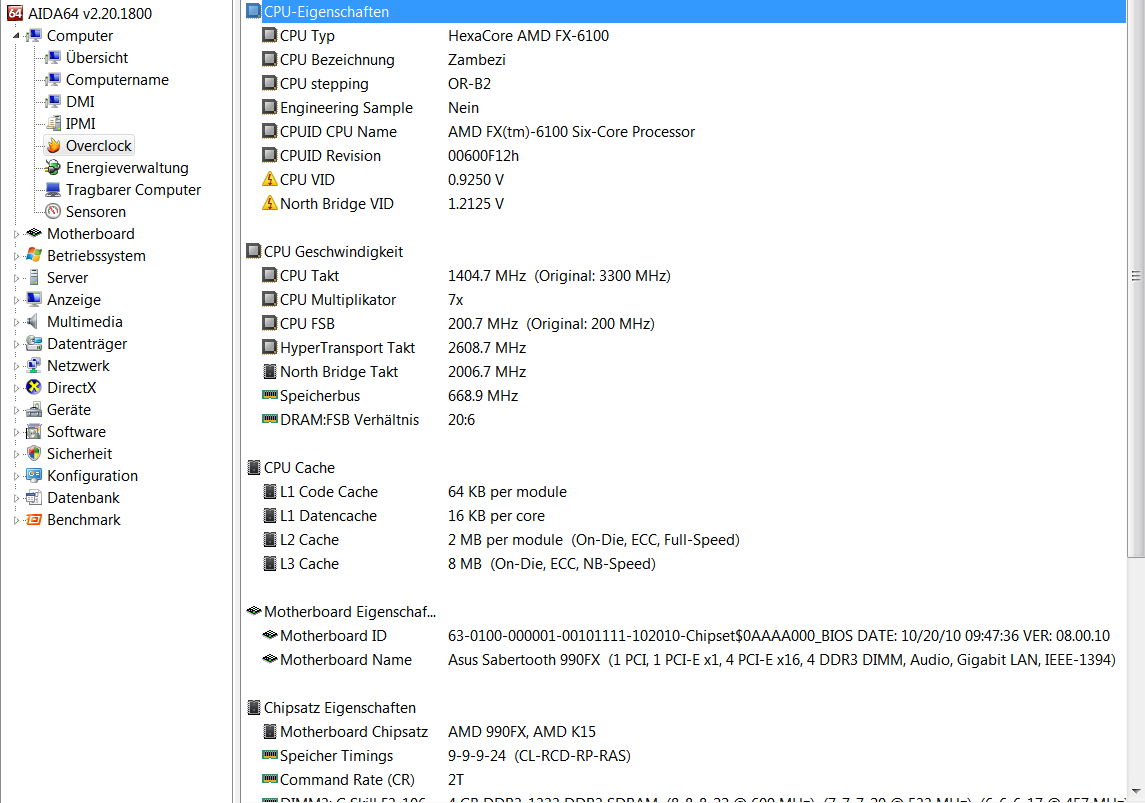Expand the Geräte tree node
This screenshot has width=1145, height=803.
pos(16,410)
